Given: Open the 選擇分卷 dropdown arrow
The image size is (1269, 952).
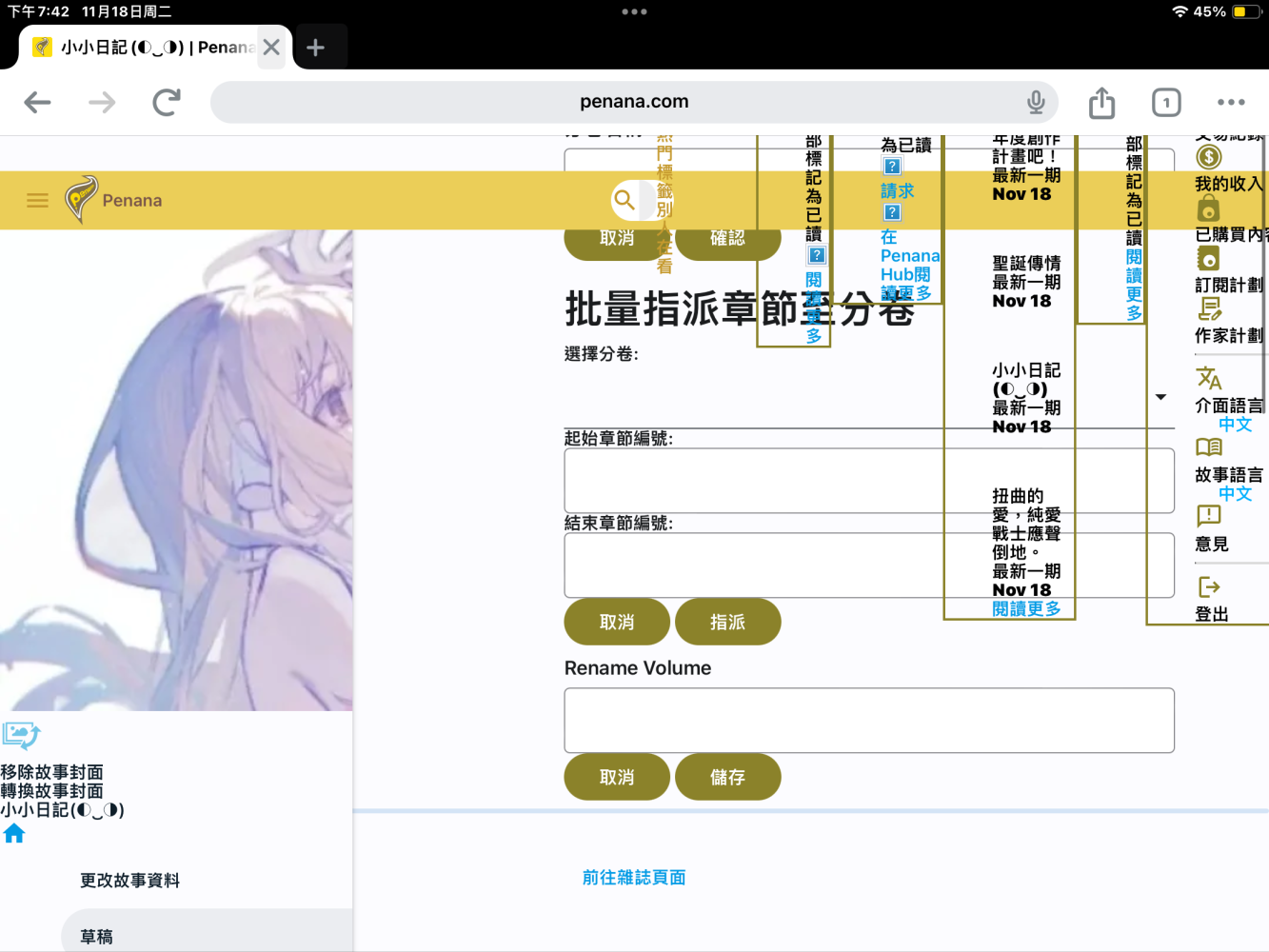Looking at the screenshot, I should point(1160,397).
